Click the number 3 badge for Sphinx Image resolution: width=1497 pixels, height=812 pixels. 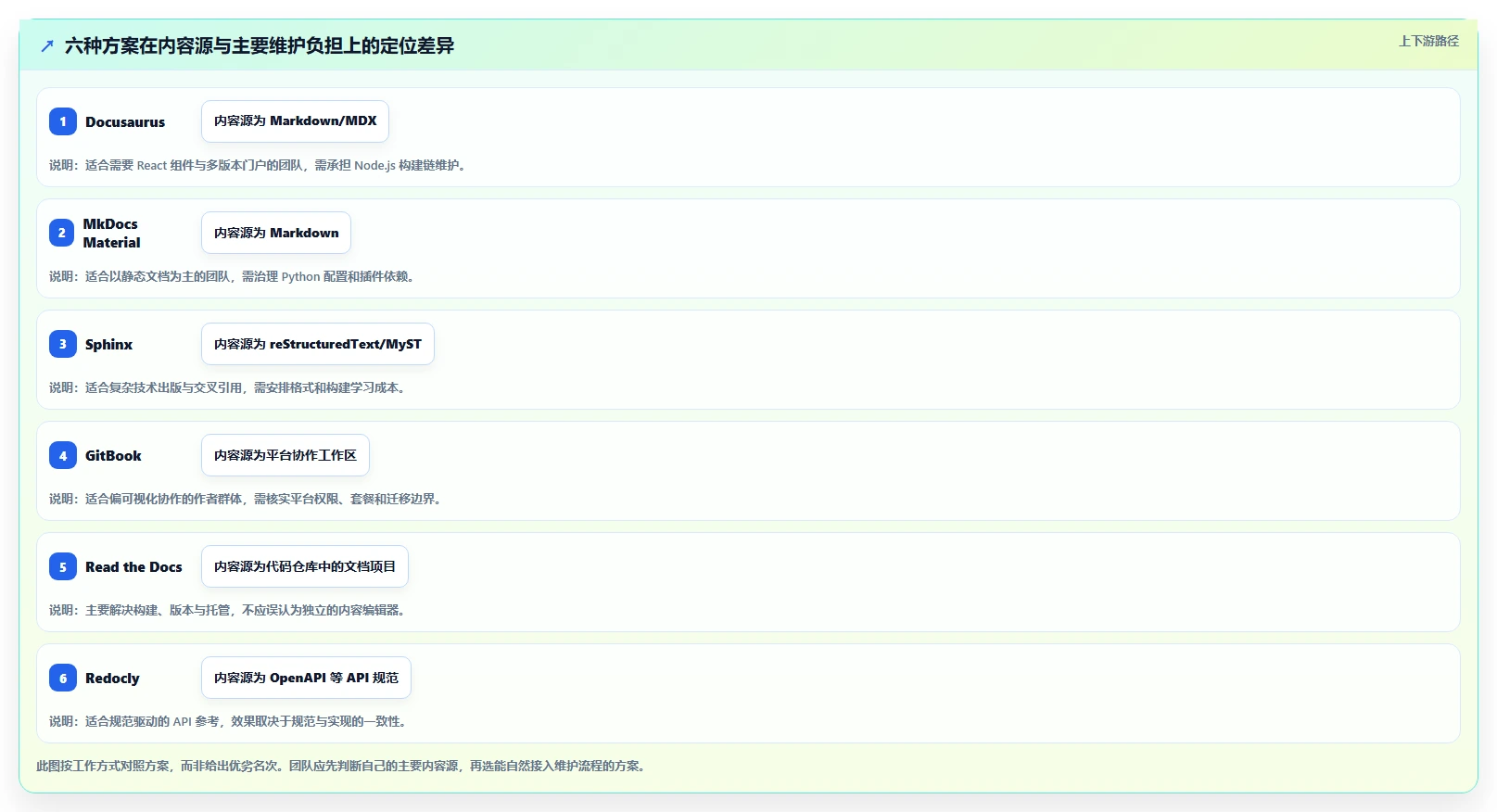click(63, 344)
